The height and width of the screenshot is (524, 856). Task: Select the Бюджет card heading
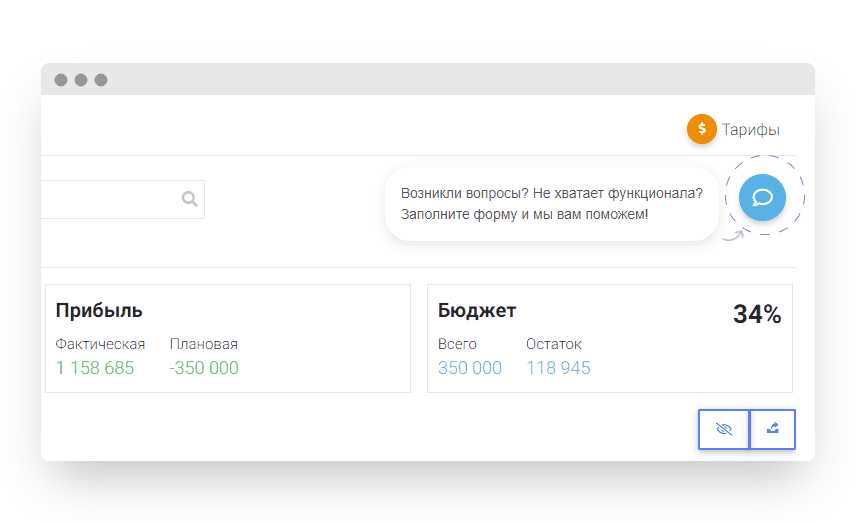click(x=477, y=311)
